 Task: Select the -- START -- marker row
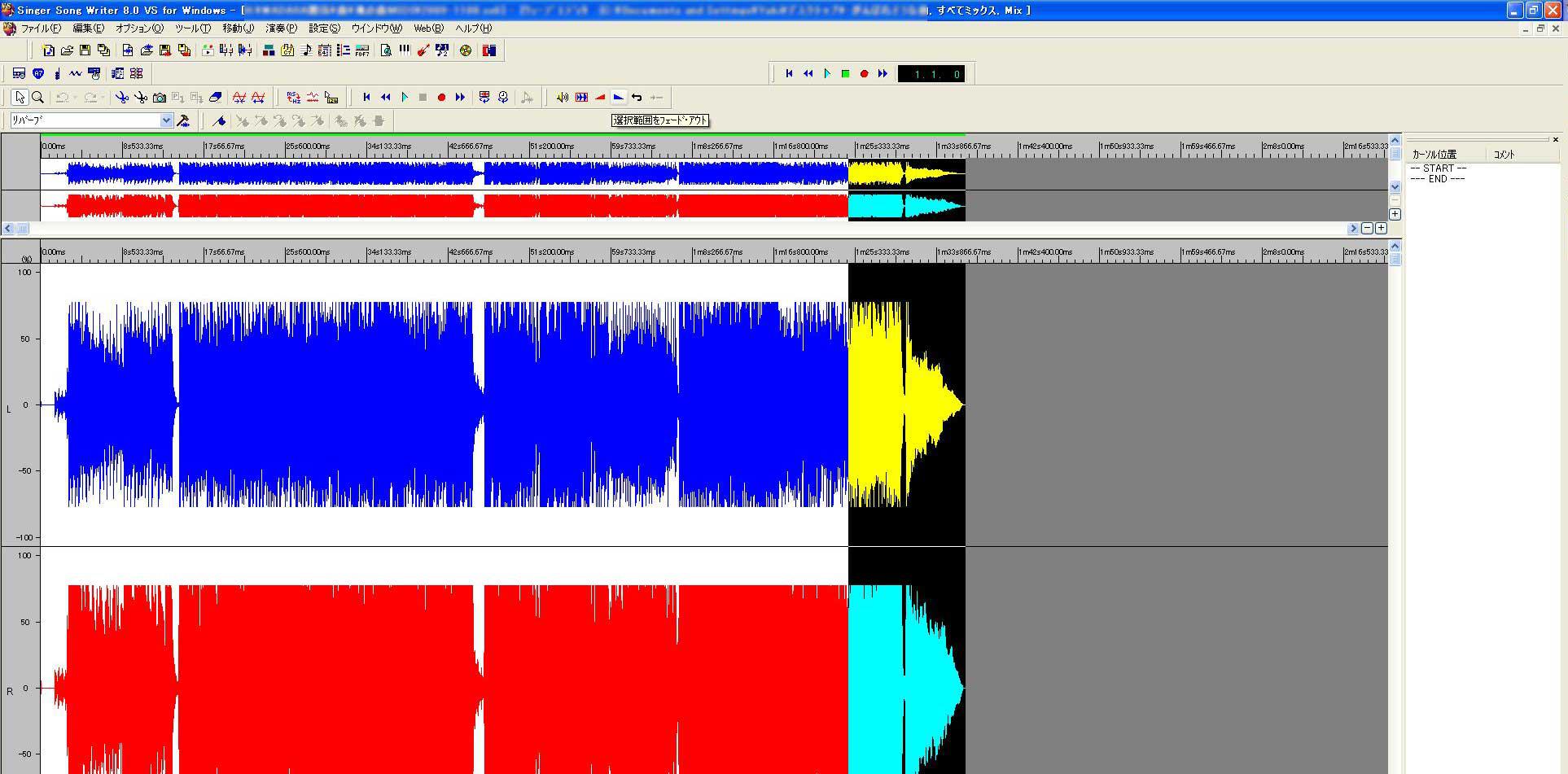pyautogui.click(x=1439, y=168)
